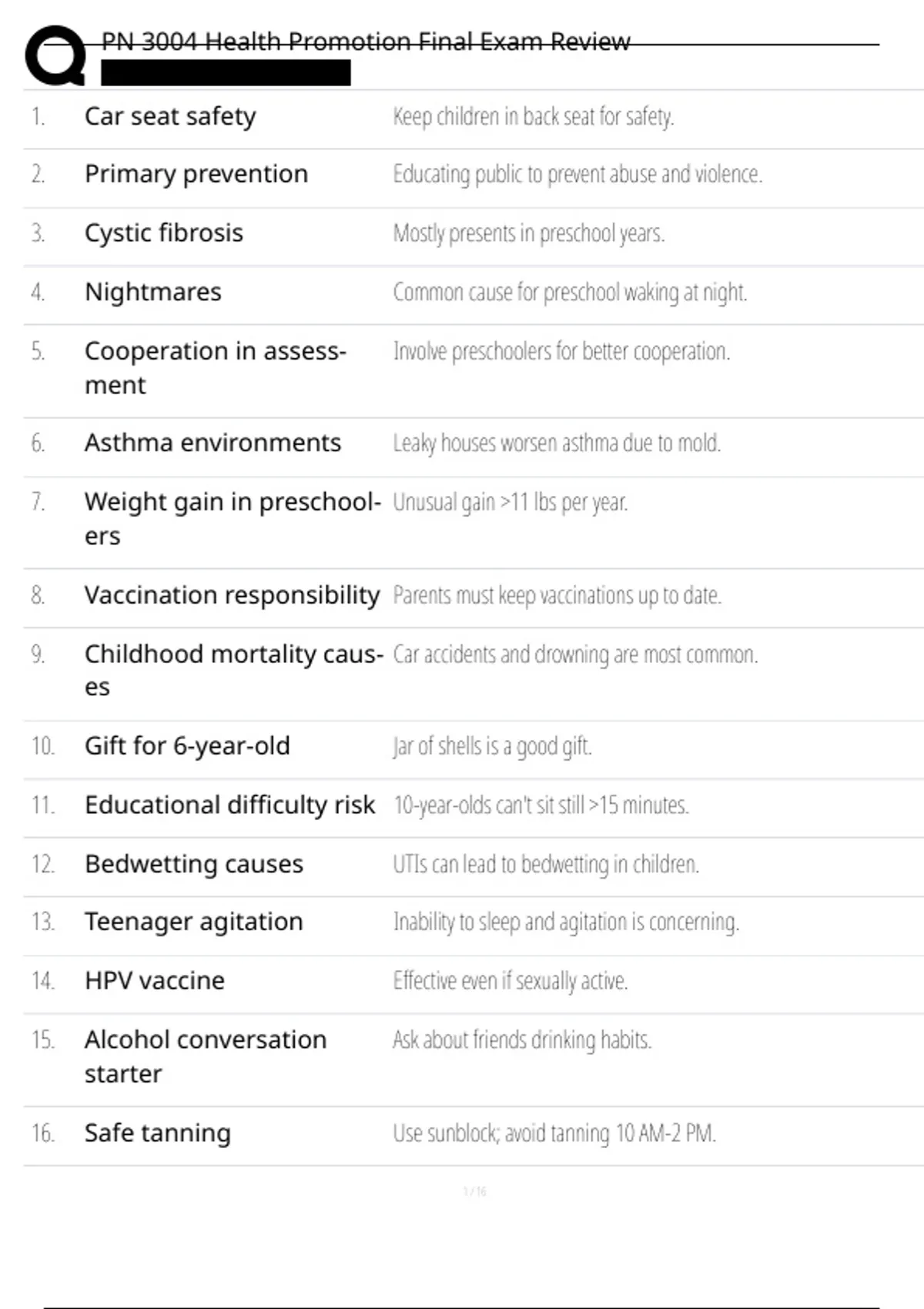Select the 'Car seat safety' term

[x=170, y=116]
